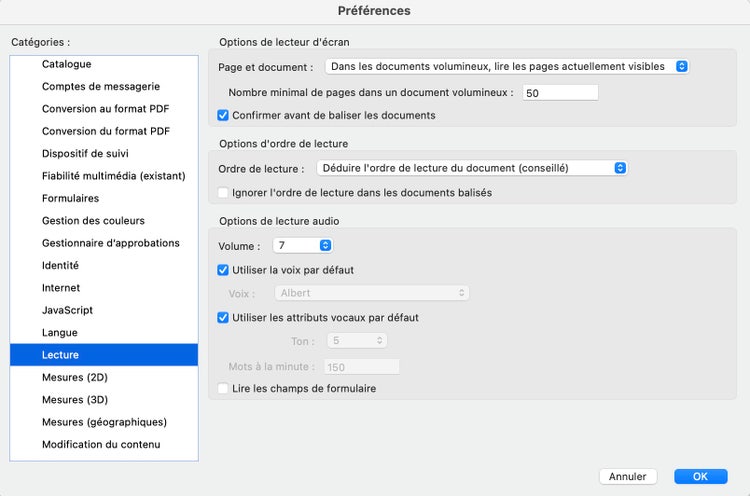Click the minimal page count field
The width and height of the screenshot is (750, 496).
560,93
